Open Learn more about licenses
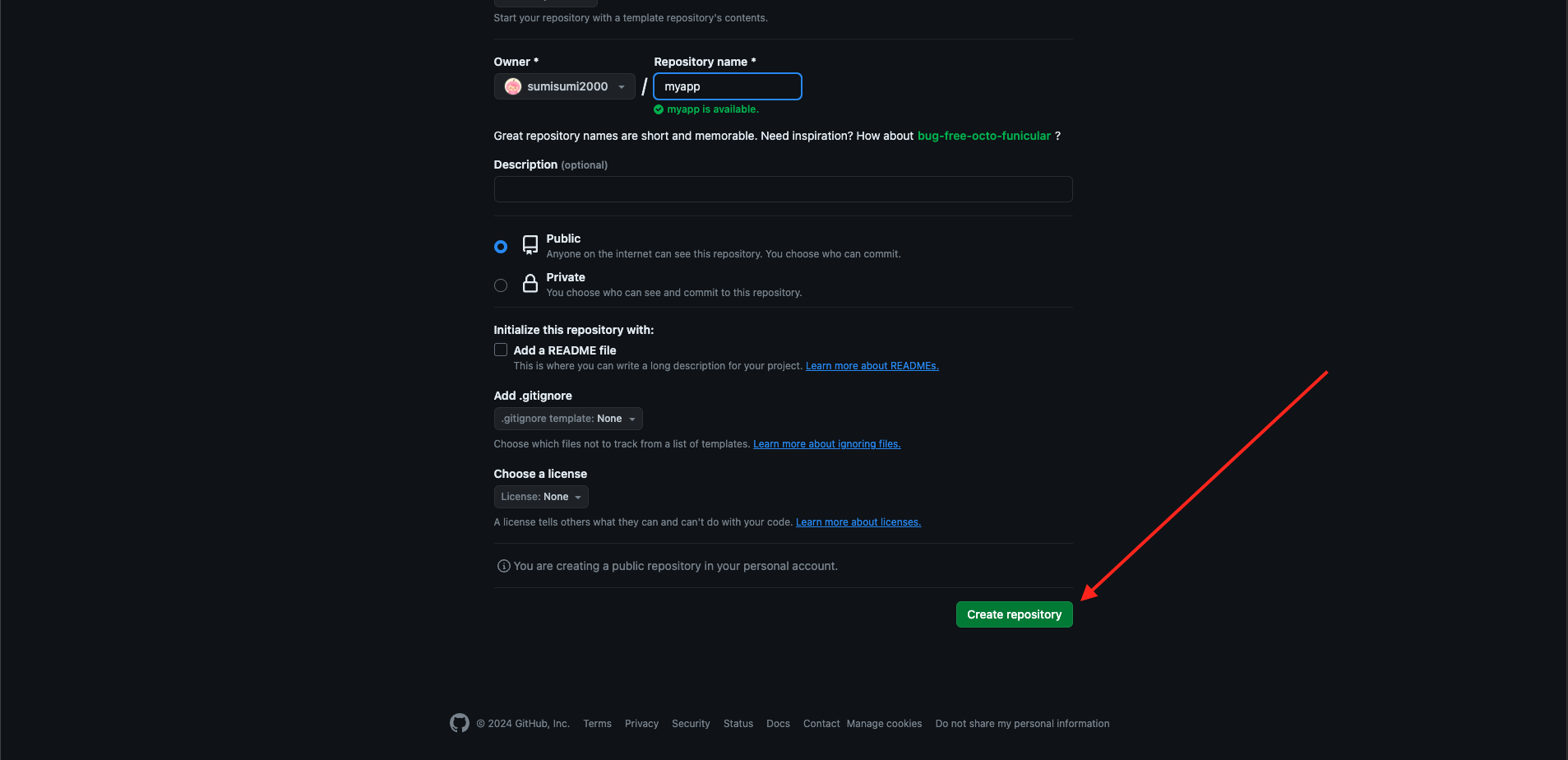This screenshot has width=1568, height=760. (858, 521)
